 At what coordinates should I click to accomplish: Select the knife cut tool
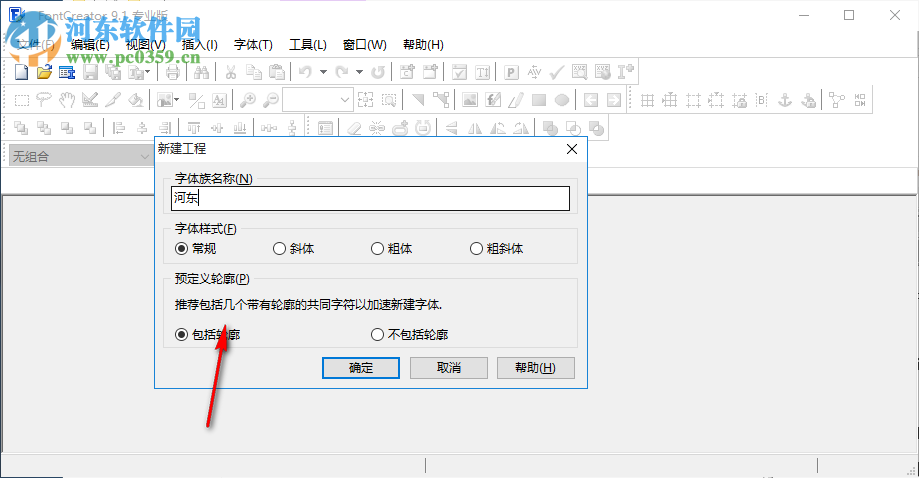point(113,100)
